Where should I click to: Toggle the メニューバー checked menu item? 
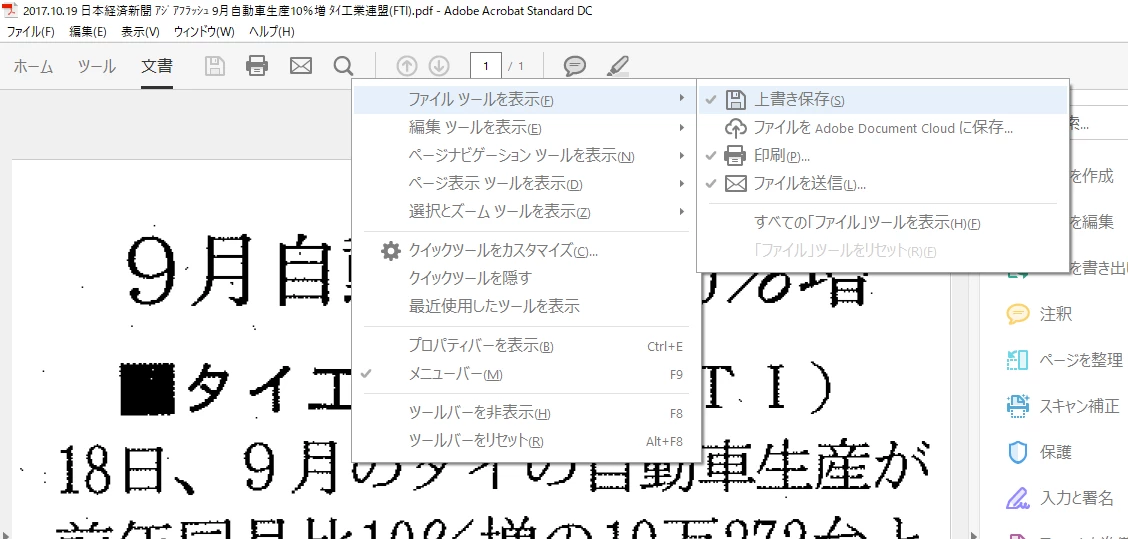point(527,374)
